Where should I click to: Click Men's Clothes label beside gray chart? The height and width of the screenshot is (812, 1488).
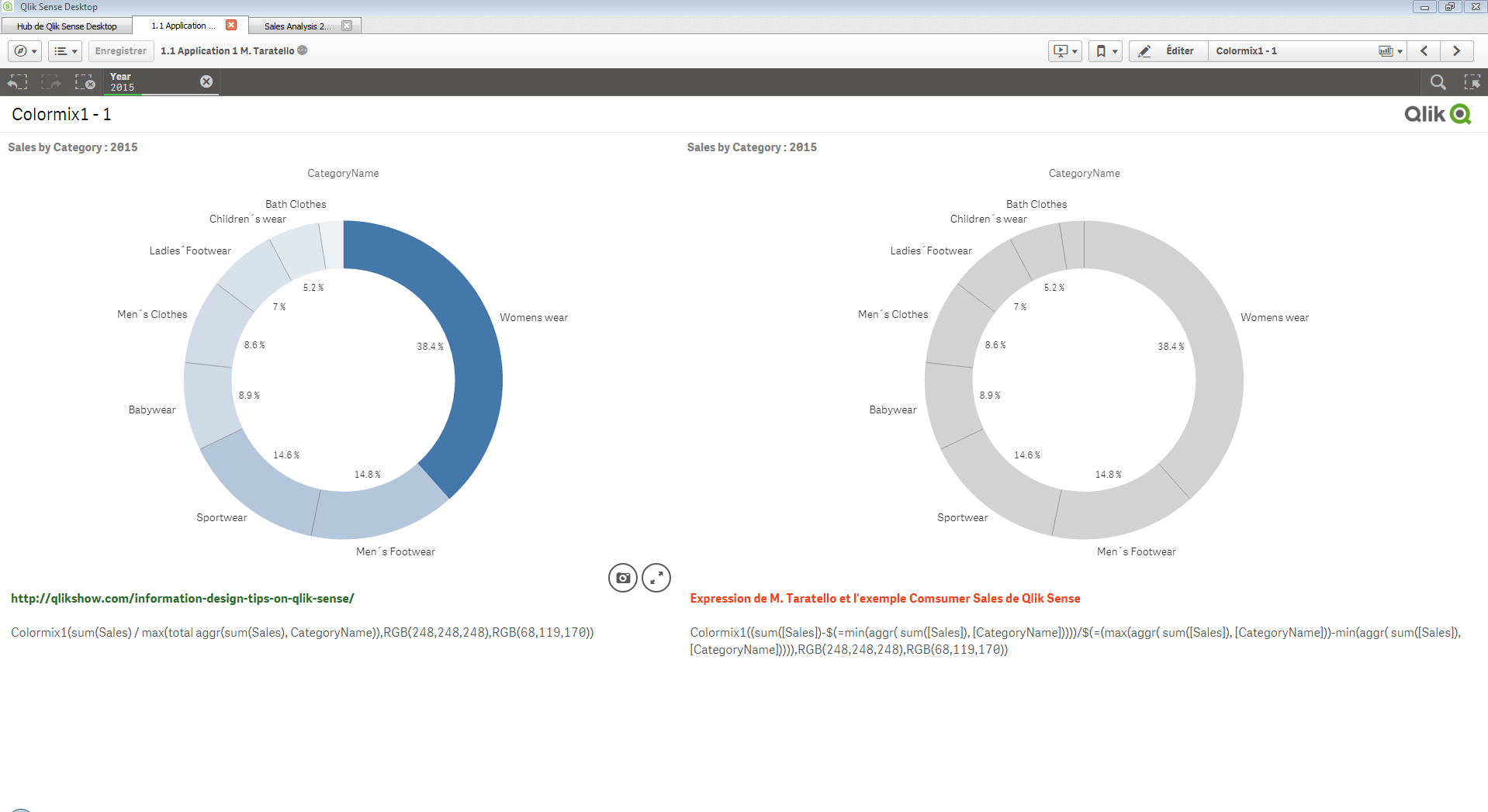(893, 315)
